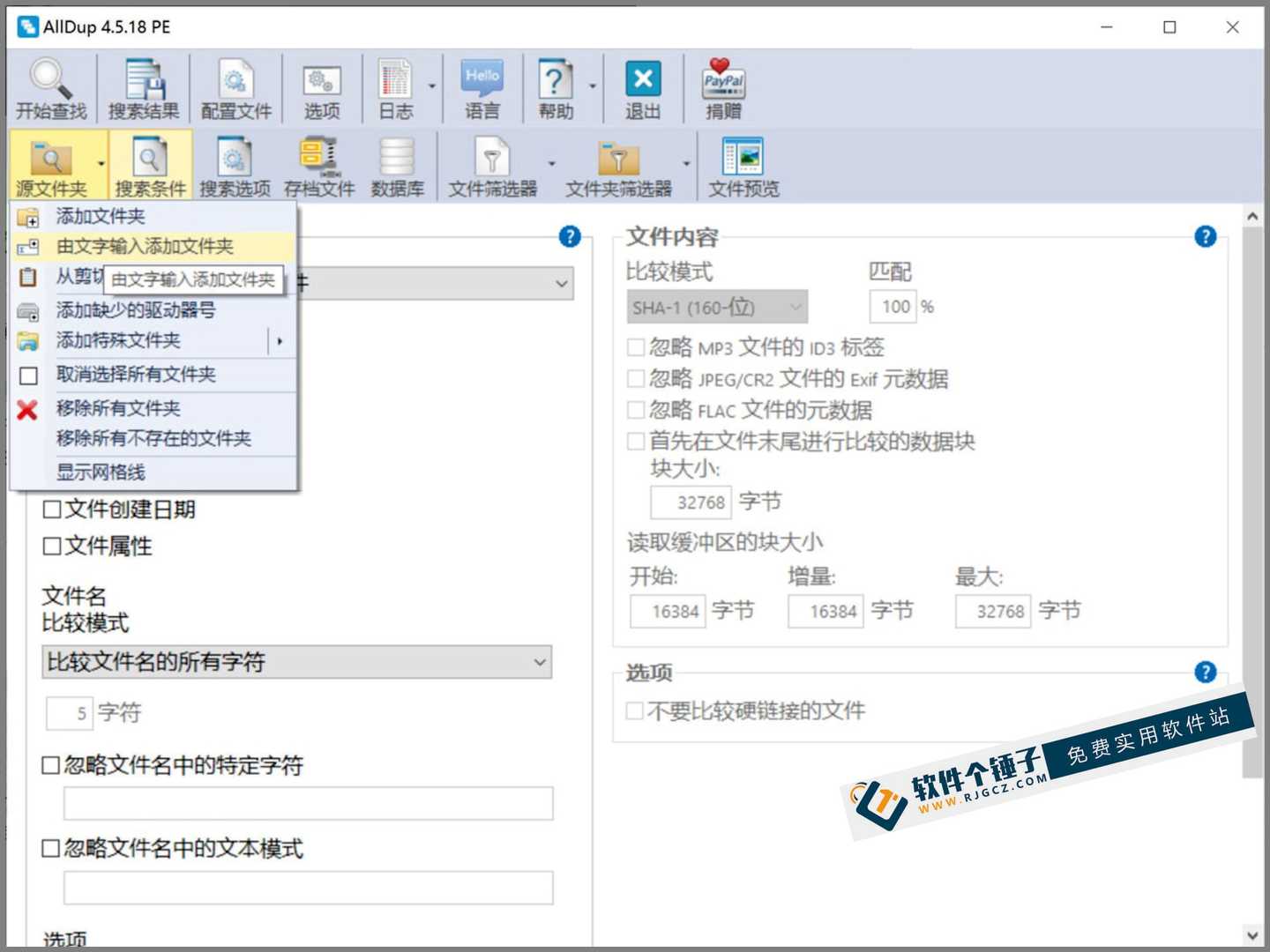Open the SHA-1 (160-位) compare mode dropdown

click(x=717, y=307)
